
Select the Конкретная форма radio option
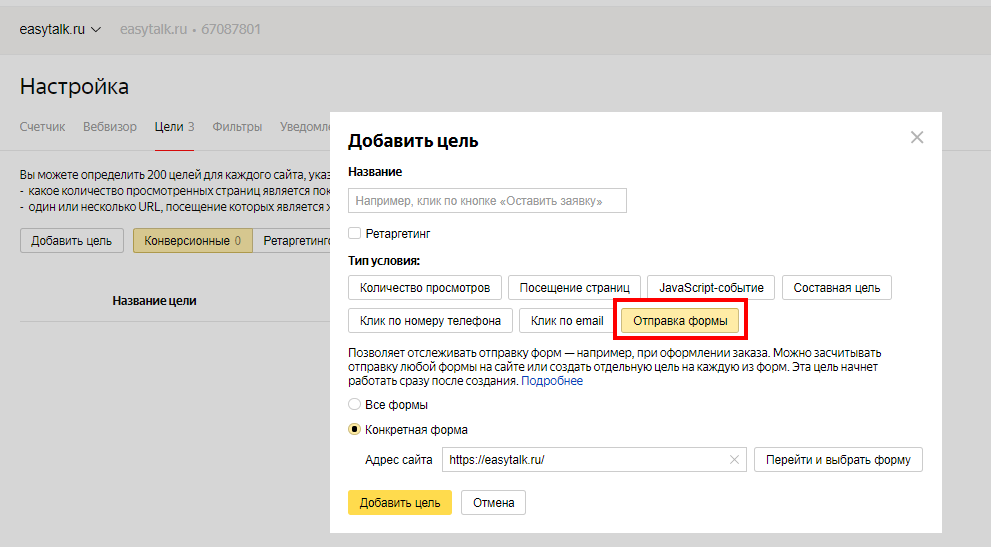(354, 430)
